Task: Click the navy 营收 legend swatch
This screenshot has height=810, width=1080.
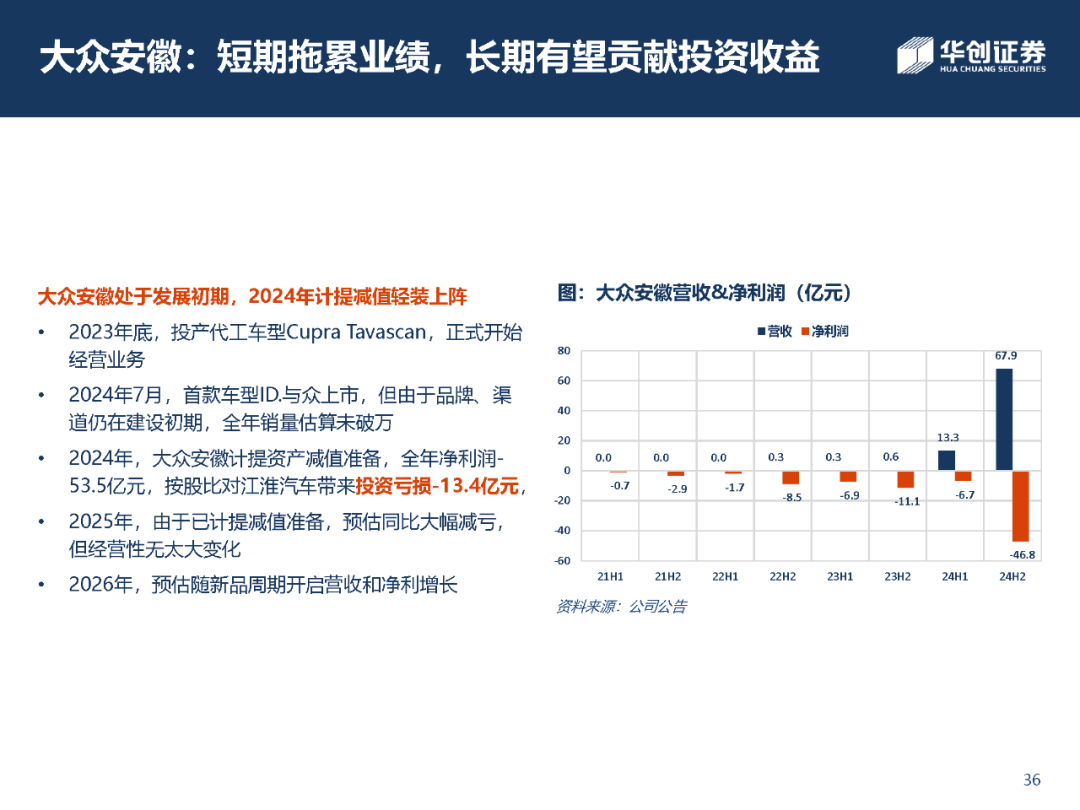Action: pyautogui.click(x=761, y=331)
